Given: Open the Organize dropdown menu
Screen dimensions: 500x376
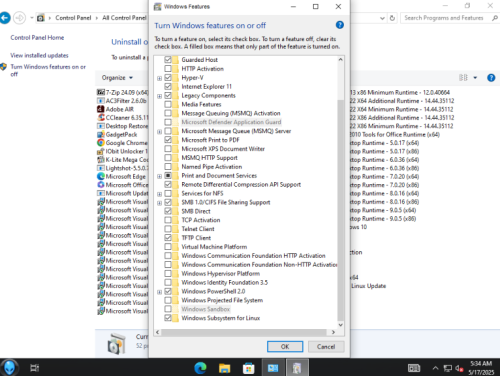Looking at the screenshot, I should click(x=117, y=78).
